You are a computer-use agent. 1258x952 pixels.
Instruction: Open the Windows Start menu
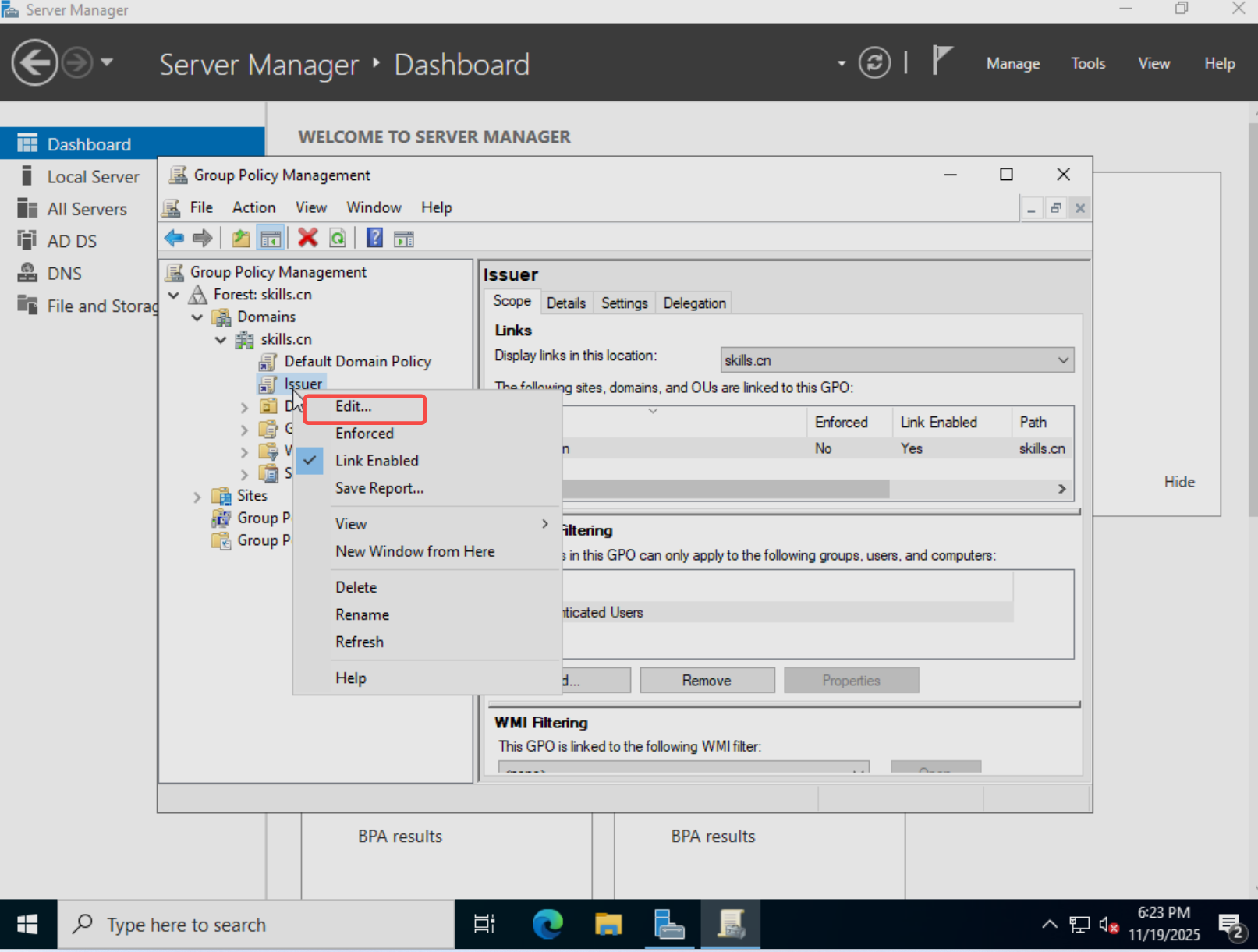[x=28, y=925]
